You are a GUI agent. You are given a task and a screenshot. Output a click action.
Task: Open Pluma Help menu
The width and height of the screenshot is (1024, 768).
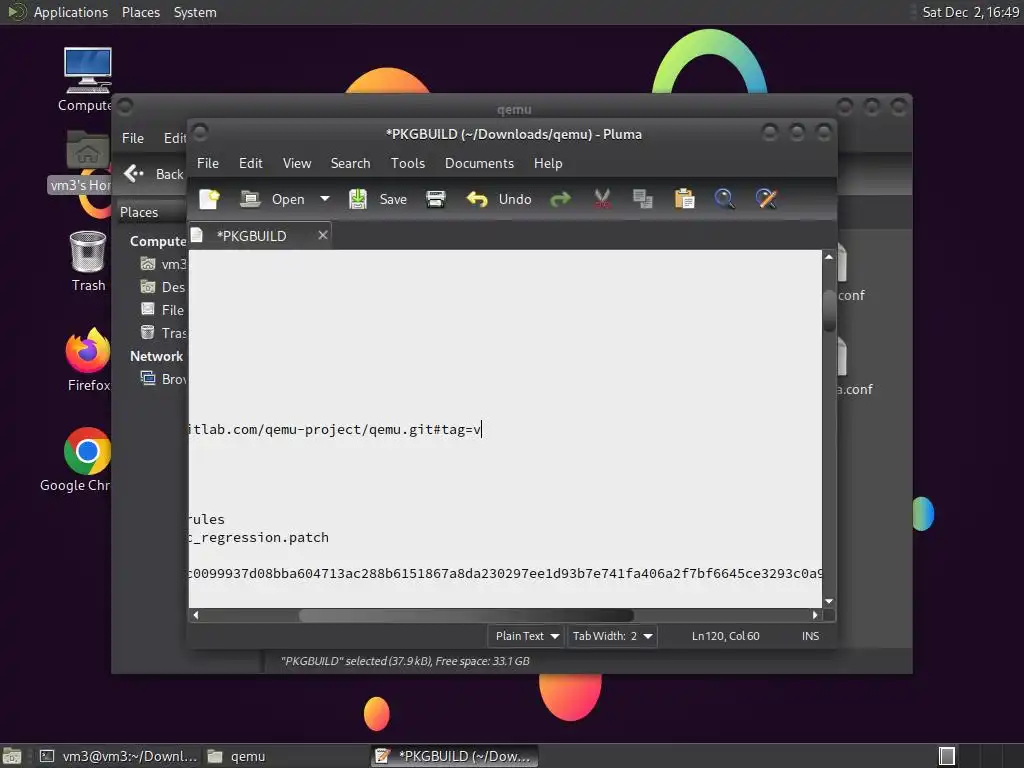tap(548, 163)
